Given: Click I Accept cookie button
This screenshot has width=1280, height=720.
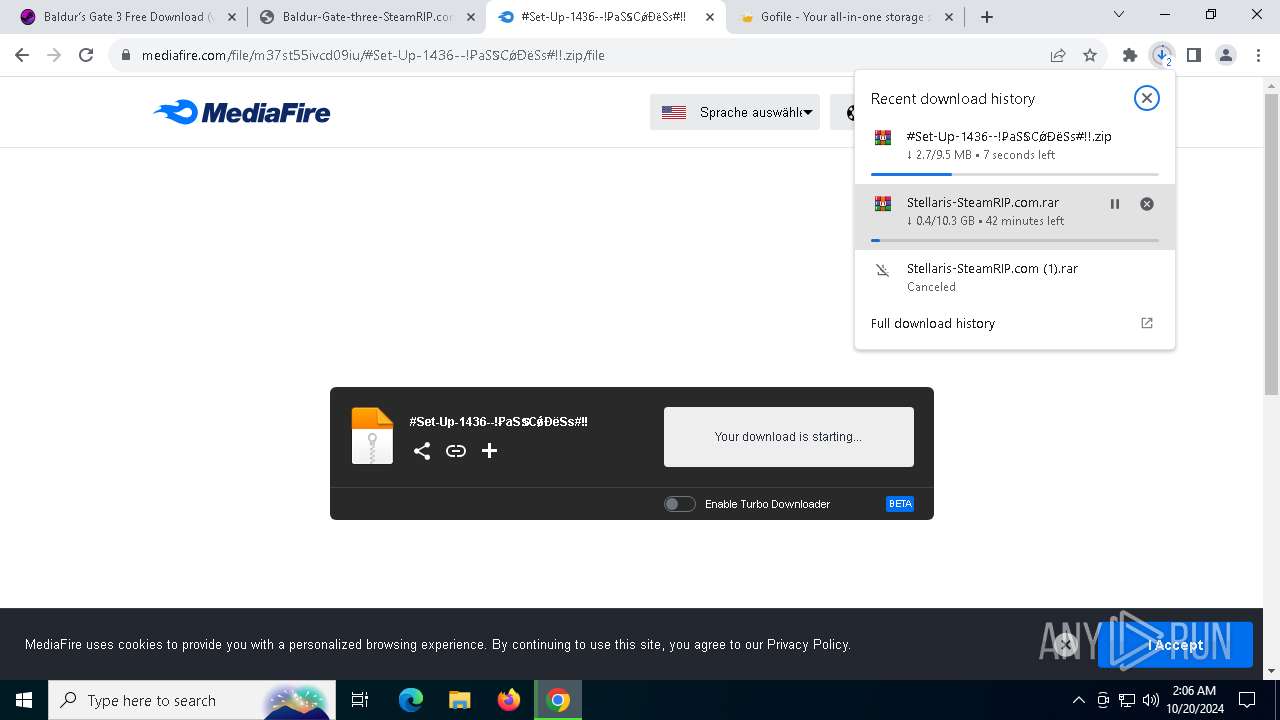Looking at the screenshot, I should (1175, 645).
